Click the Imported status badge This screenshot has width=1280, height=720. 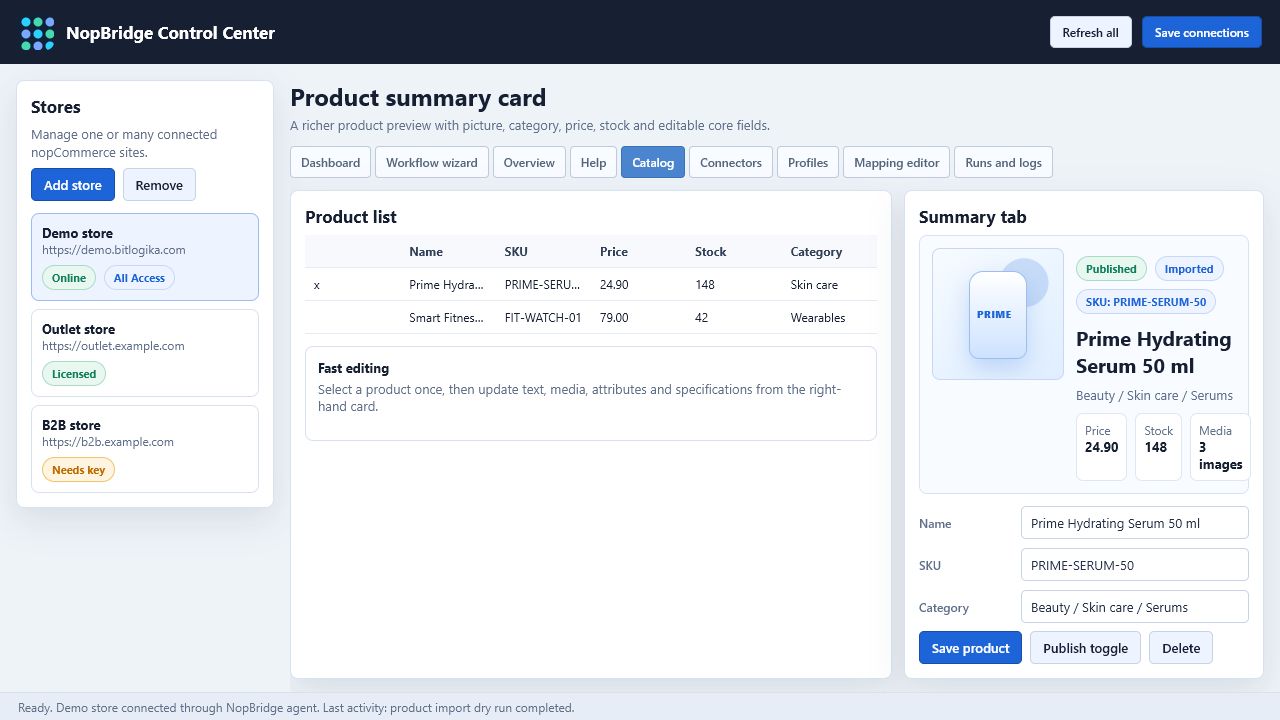point(1189,269)
